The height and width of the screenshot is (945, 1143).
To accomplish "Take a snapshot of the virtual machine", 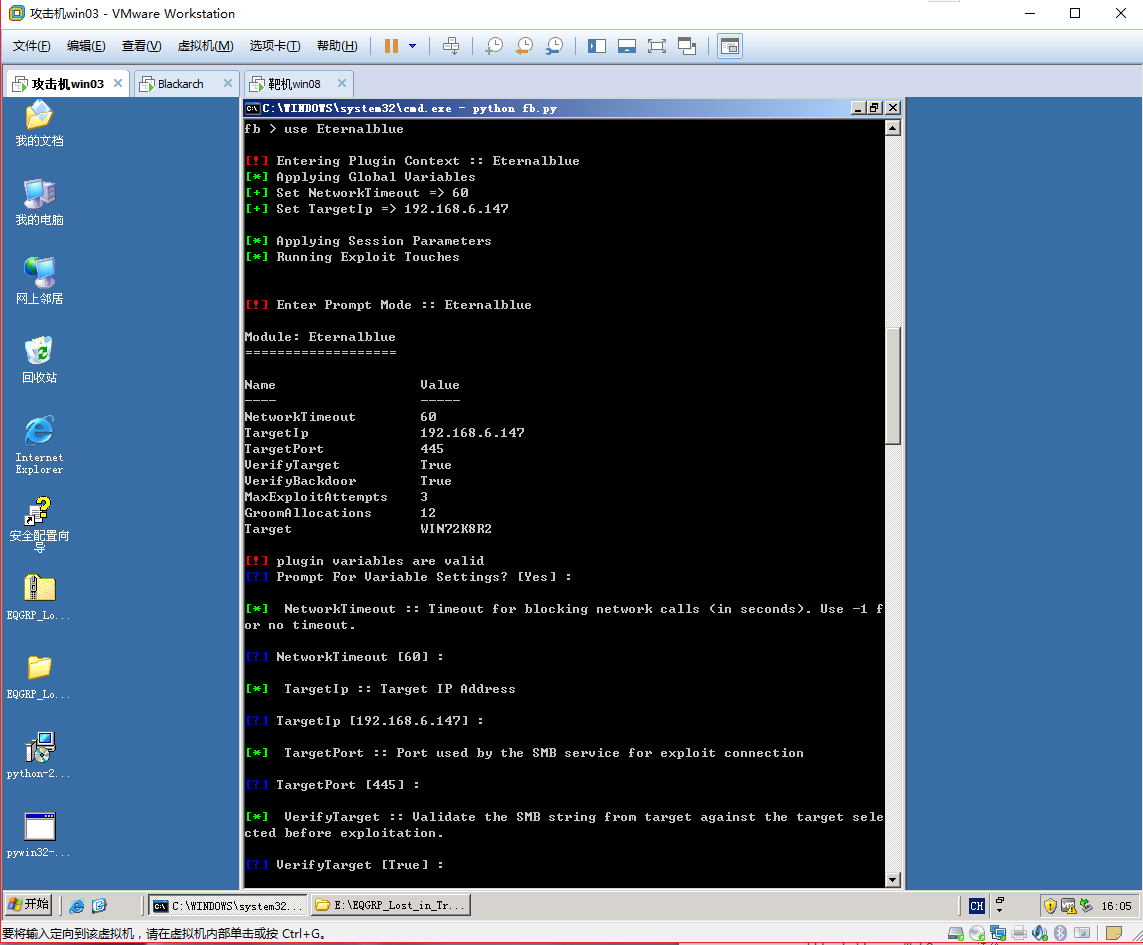I will 494,46.
